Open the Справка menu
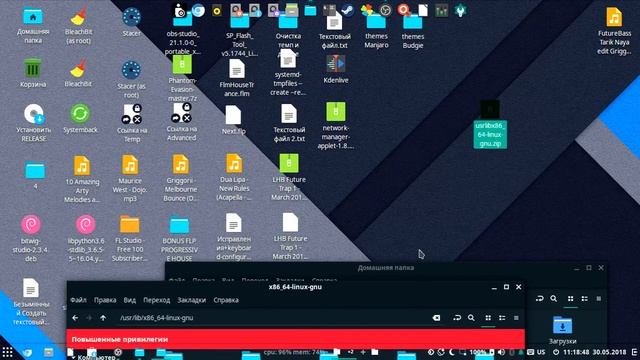Viewport: 640px width, 360px height. pos(226,300)
